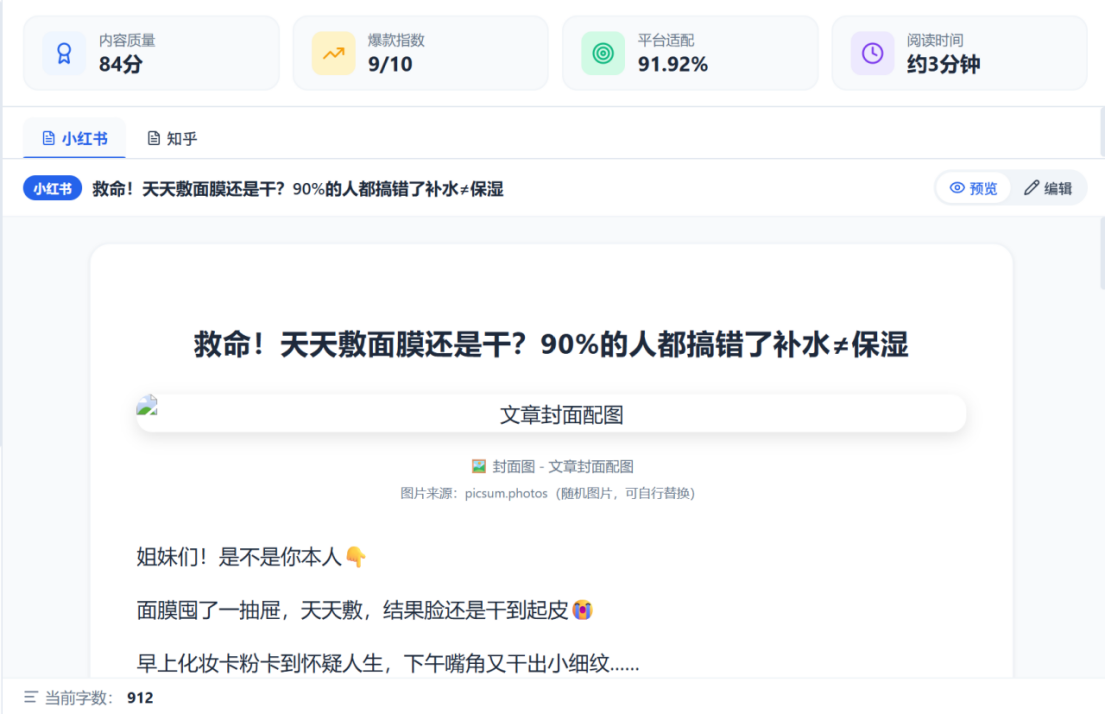Click the blue 小红书 platform badge
The image size is (1106, 714).
tap(52, 188)
